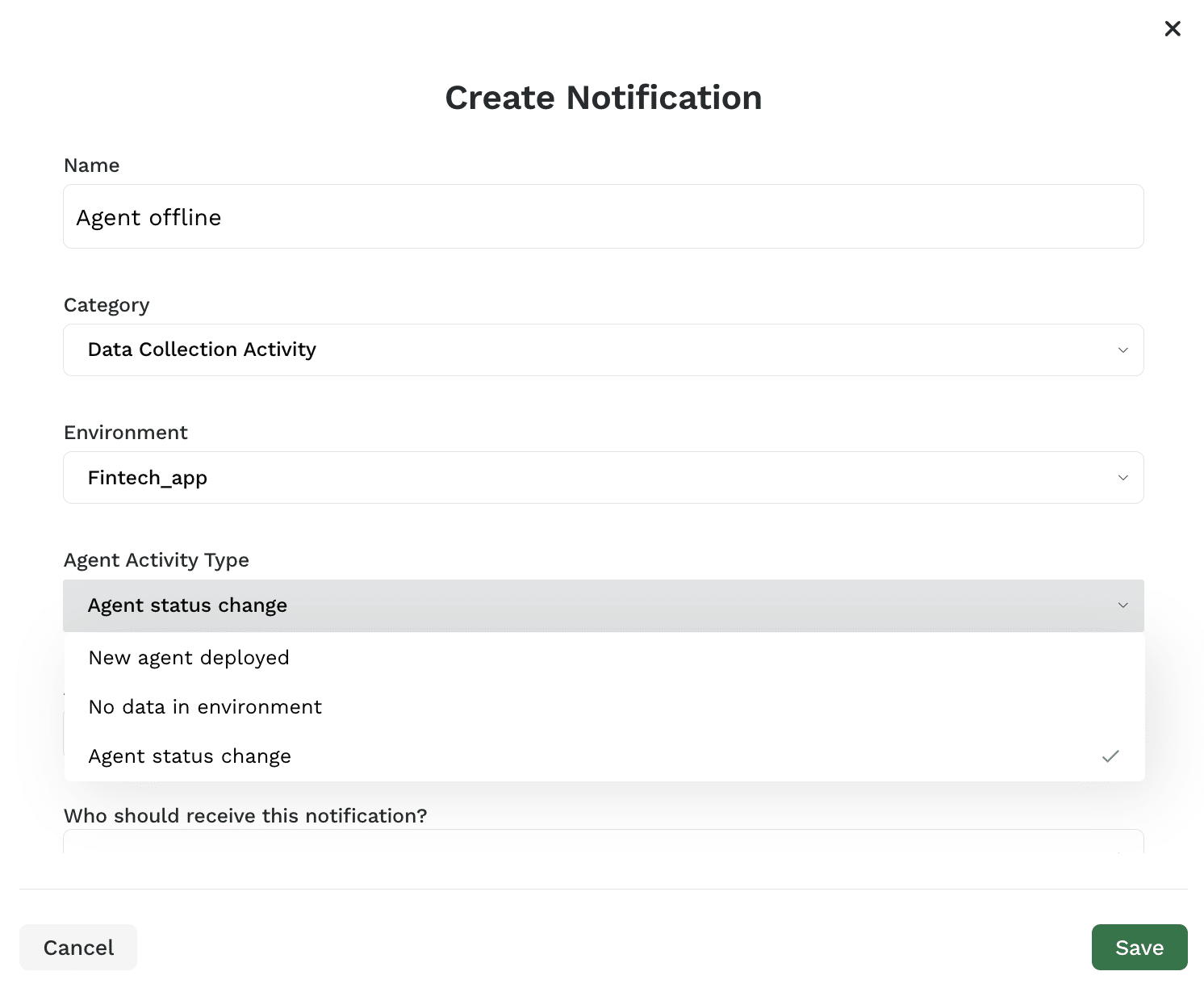Image resolution: width=1204 pixels, height=988 pixels.
Task: Click the chevron arrow in the Environment field
Action: pyautogui.click(x=1122, y=478)
